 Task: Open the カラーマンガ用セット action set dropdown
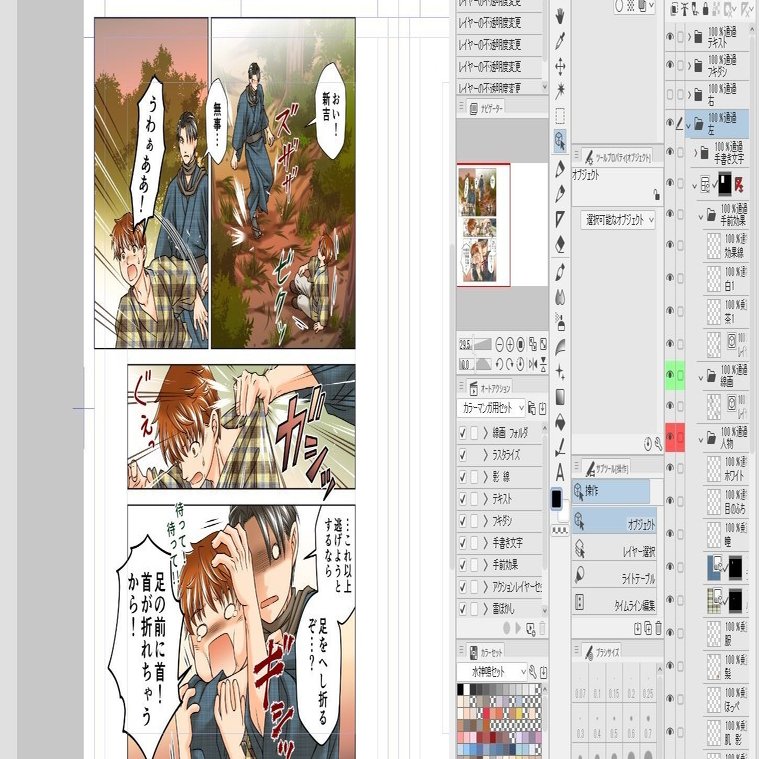click(490, 408)
